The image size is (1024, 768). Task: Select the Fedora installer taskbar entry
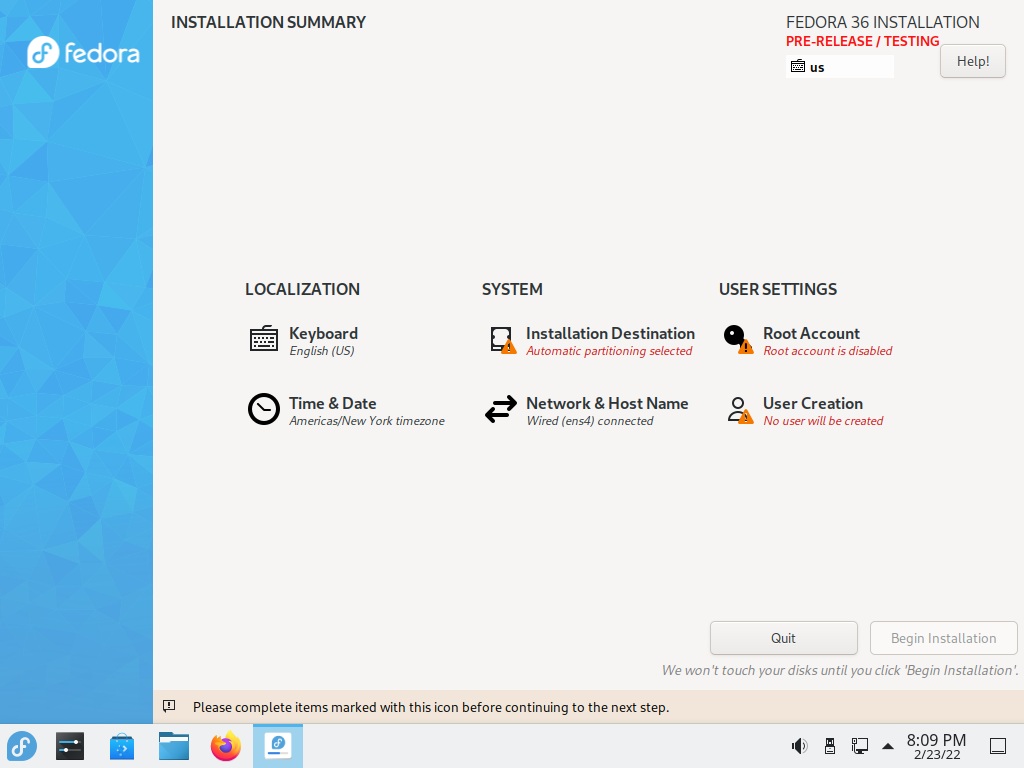click(x=278, y=746)
